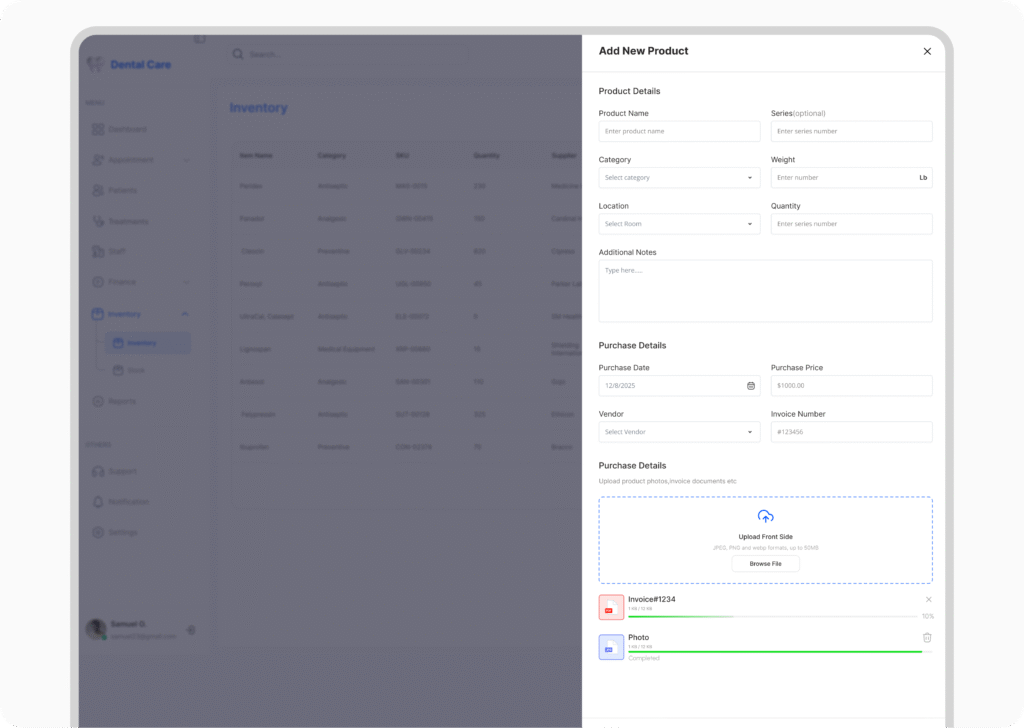Viewport: 1024px width, 728px height.
Task: Click the Invoice Number field
Action: pos(851,432)
